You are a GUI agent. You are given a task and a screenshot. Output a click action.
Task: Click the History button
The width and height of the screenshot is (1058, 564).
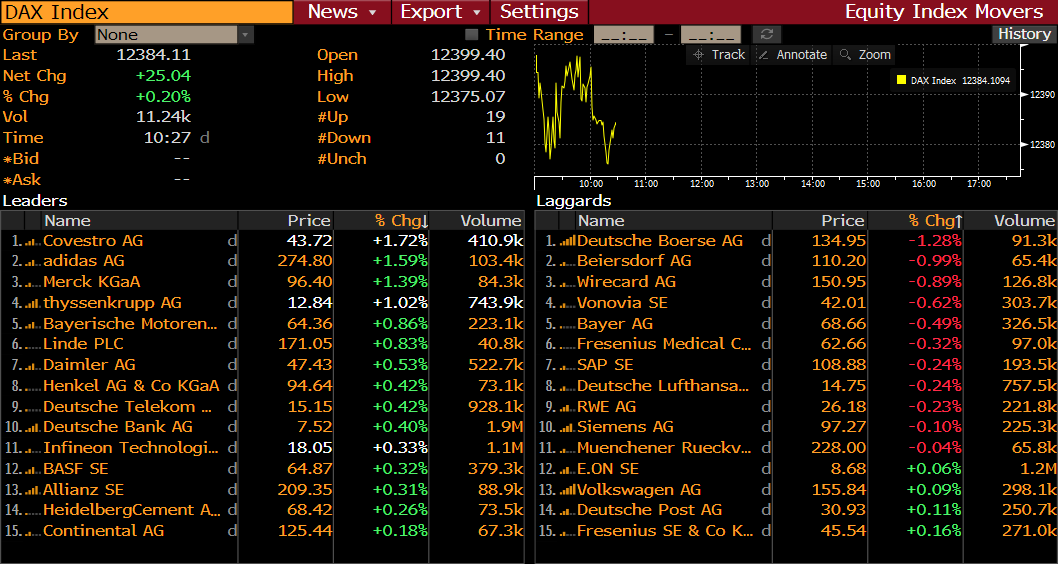point(1024,34)
